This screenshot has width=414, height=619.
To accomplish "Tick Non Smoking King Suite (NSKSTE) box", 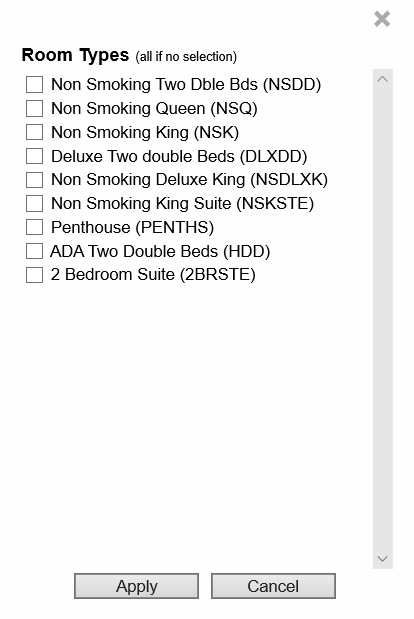I will pyautogui.click(x=34, y=204).
